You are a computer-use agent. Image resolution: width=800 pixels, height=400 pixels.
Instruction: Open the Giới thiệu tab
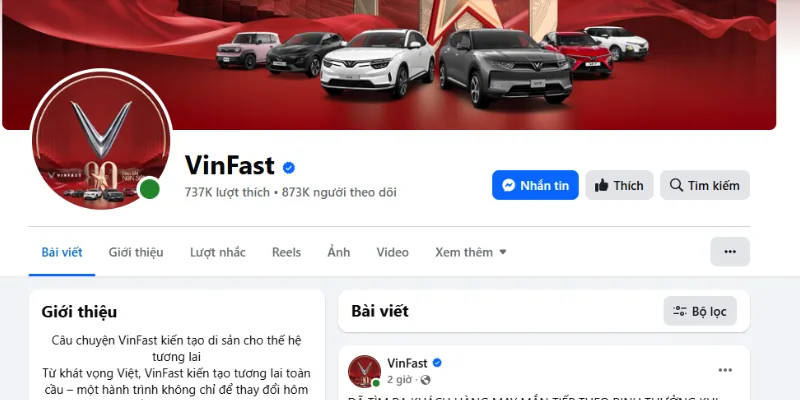point(136,252)
